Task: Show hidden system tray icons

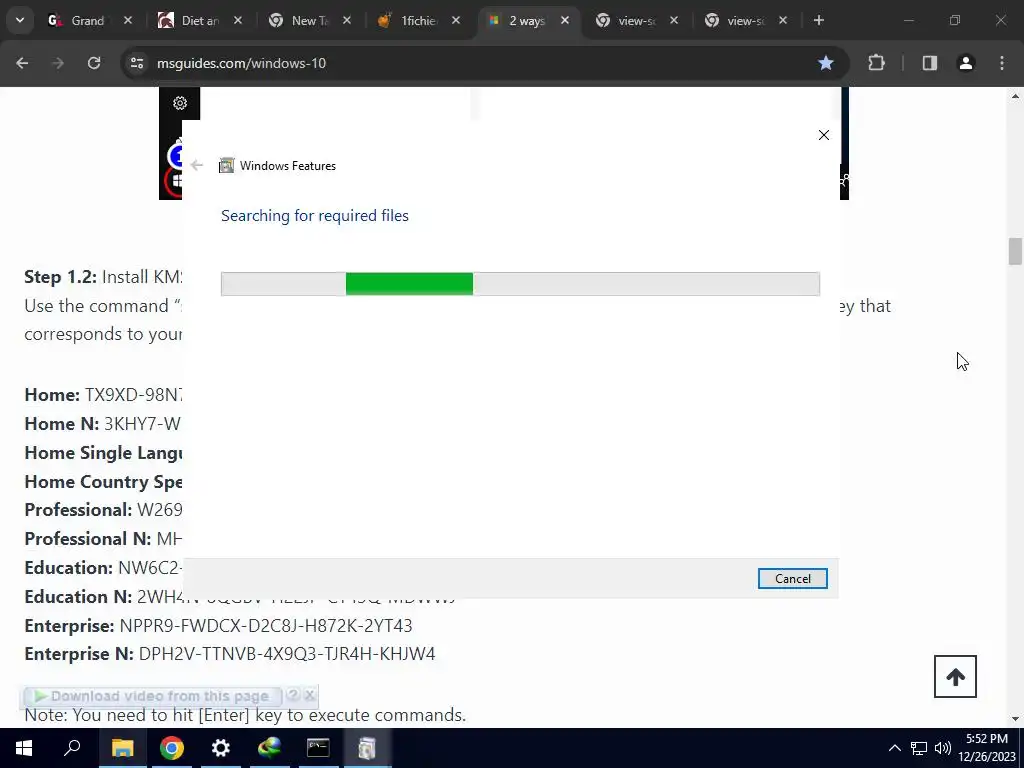Action: pyautogui.click(x=895, y=748)
